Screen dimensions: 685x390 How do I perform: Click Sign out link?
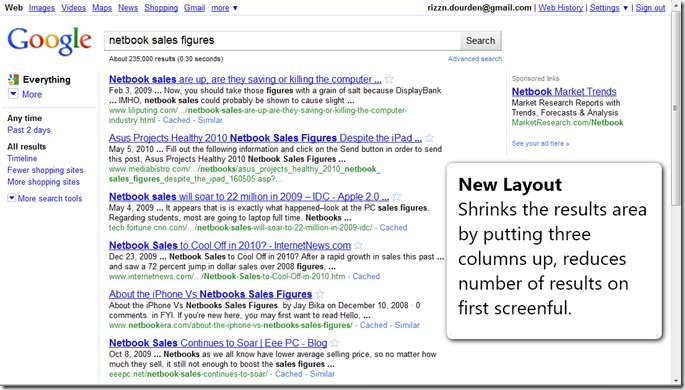(x=650, y=8)
